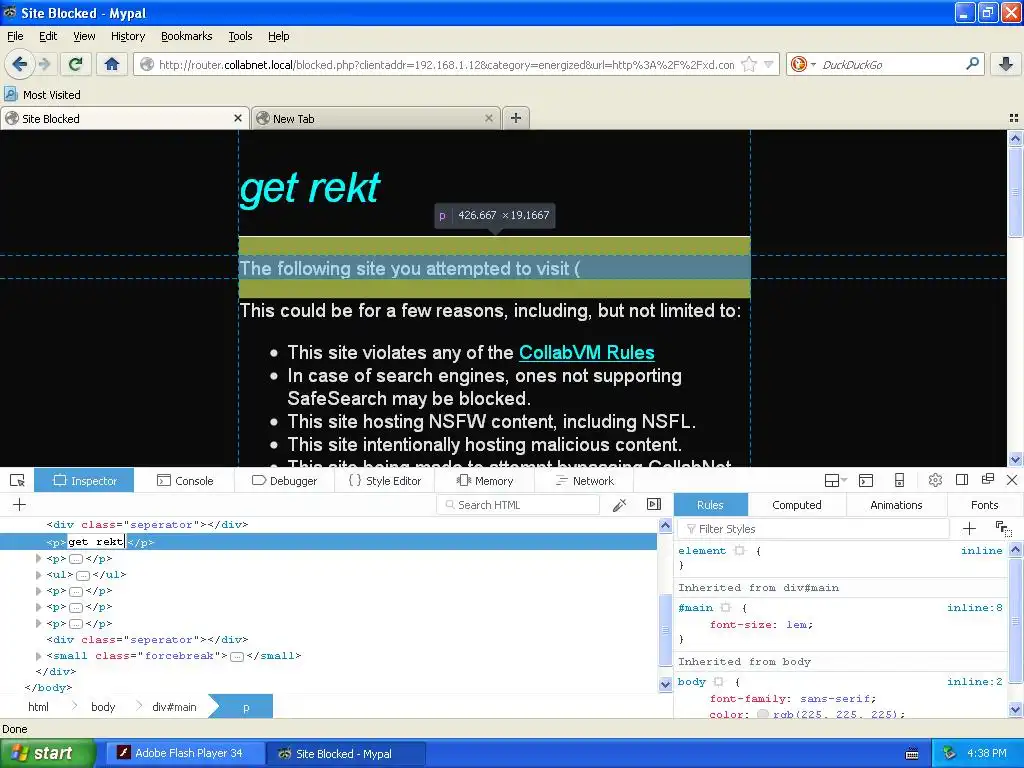Open the frame selector dropdown in devtools

point(835,481)
